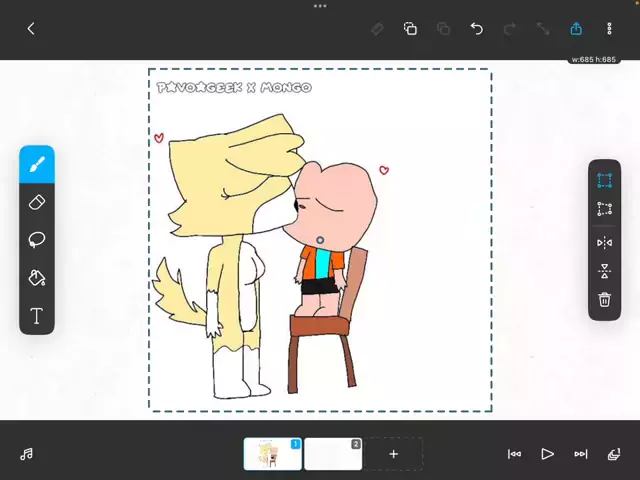Open the audio track music icon
This screenshot has width=640, height=480.
click(27, 454)
